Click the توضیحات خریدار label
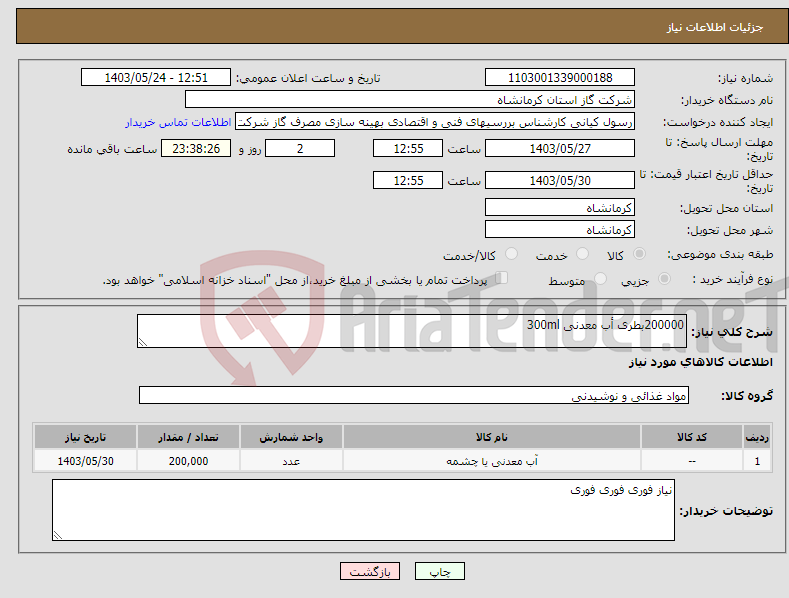The image size is (789, 598). pos(726,511)
